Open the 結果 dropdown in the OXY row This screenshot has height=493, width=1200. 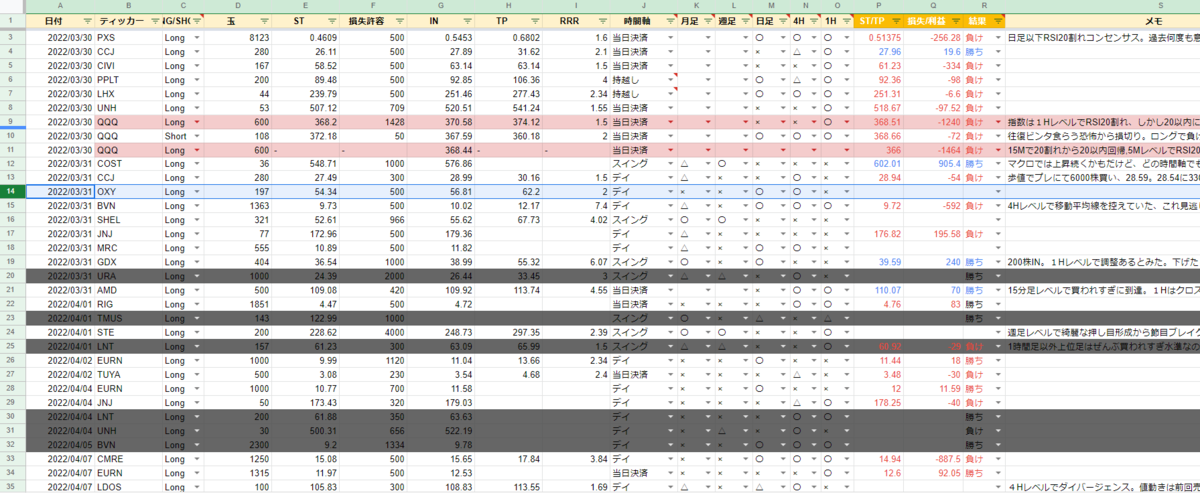(997, 191)
